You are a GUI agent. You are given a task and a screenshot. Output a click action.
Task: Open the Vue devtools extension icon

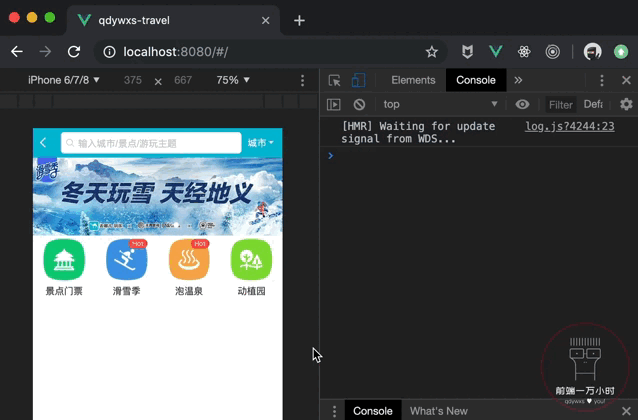pyautogui.click(x=496, y=52)
